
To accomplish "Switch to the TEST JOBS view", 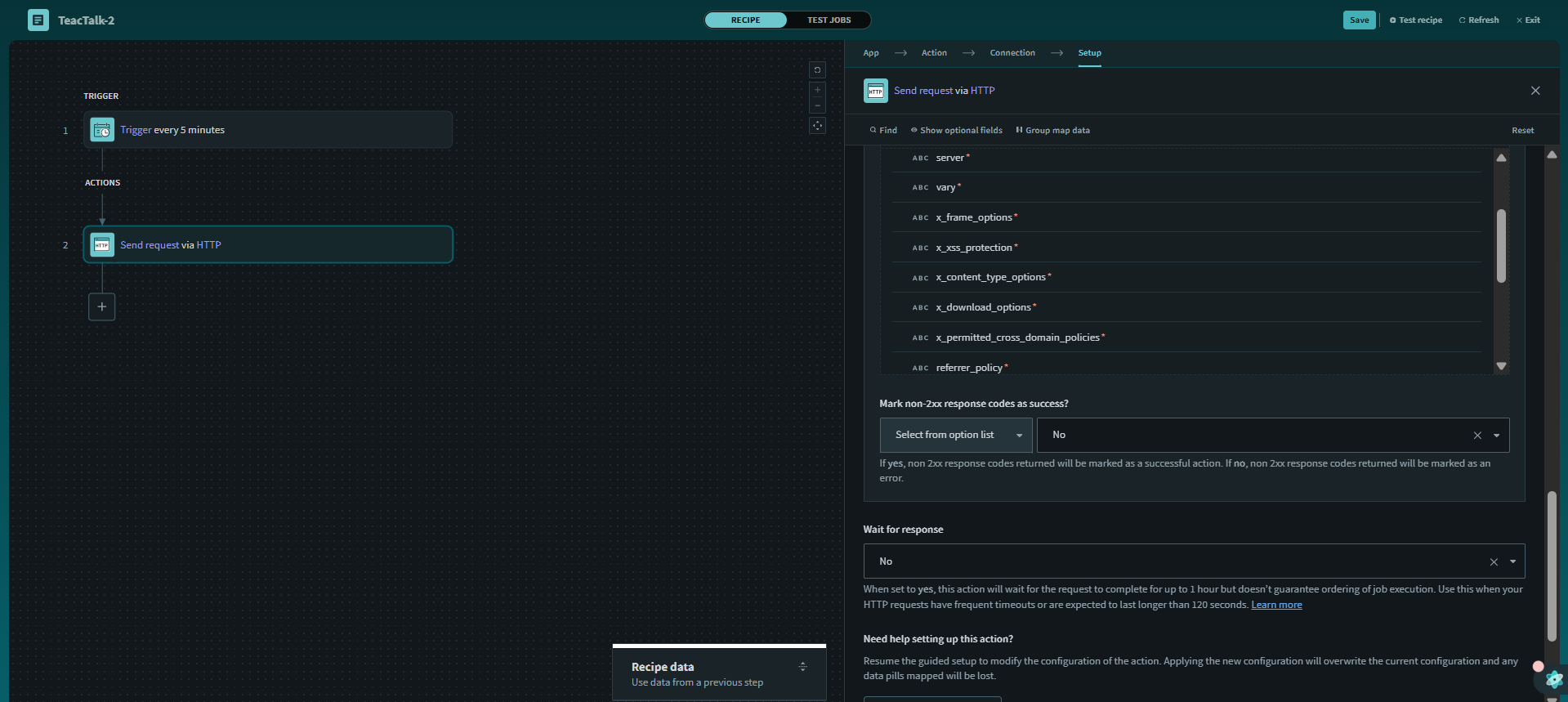I will (829, 20).
